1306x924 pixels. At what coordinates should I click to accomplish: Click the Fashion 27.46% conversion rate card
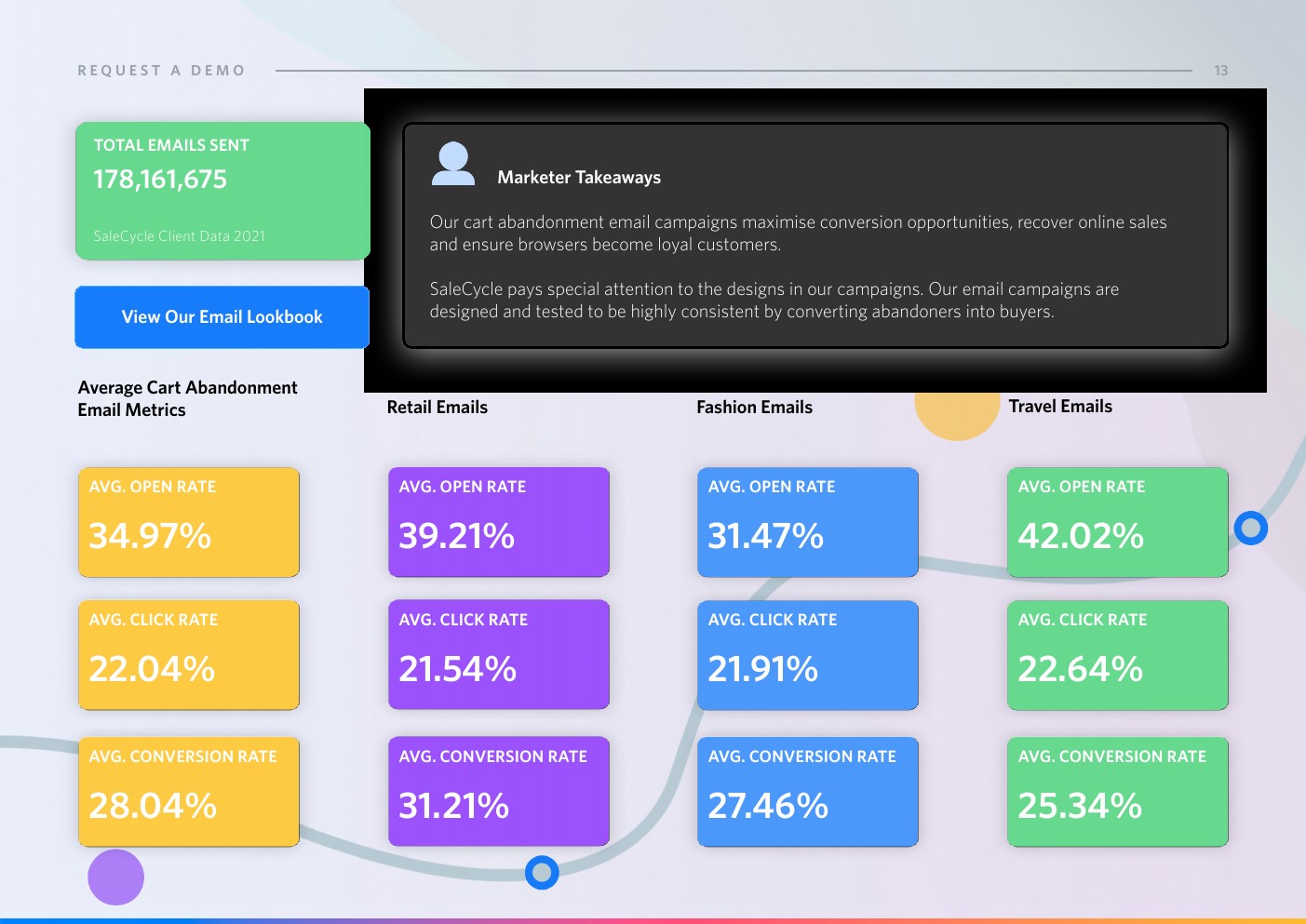[x=807, y=792]
